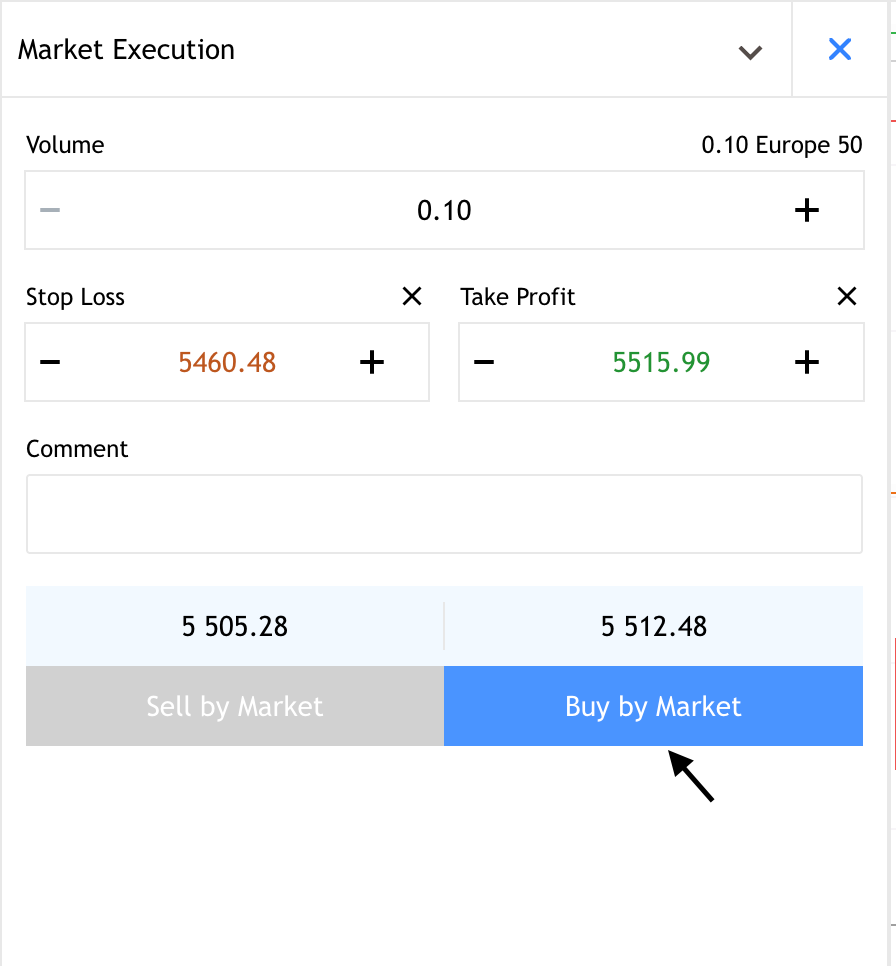Increase the Take Profit value
Image resolution: width=896 pixels, height=966 pixels.
click(x=806, y=362)
